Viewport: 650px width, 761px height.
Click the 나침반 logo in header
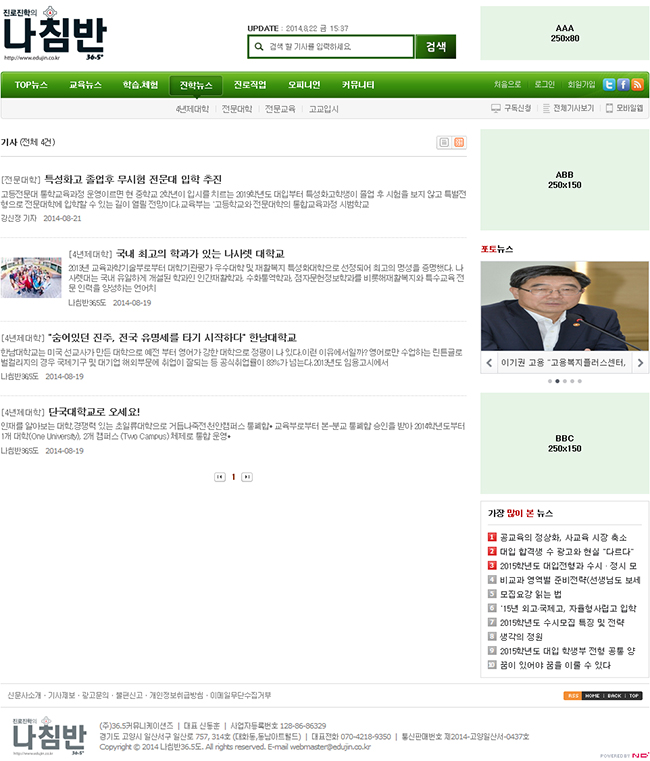click(x=54, y=33)
